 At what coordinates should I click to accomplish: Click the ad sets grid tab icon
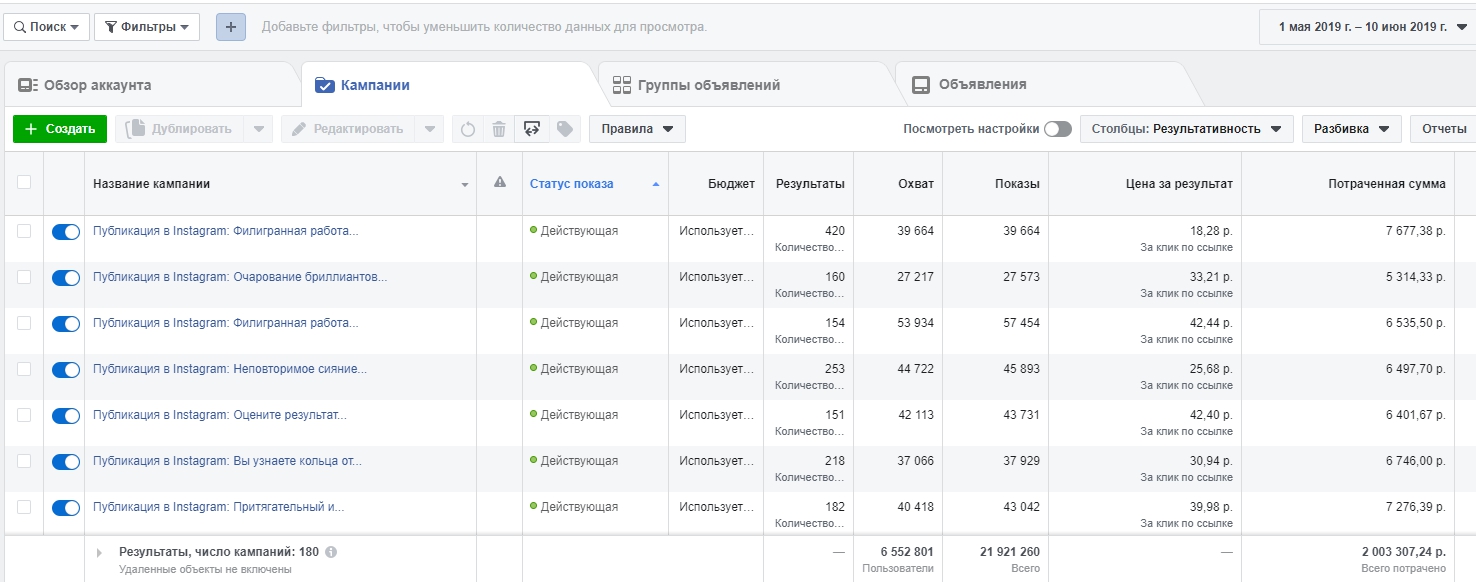(622, 85)
